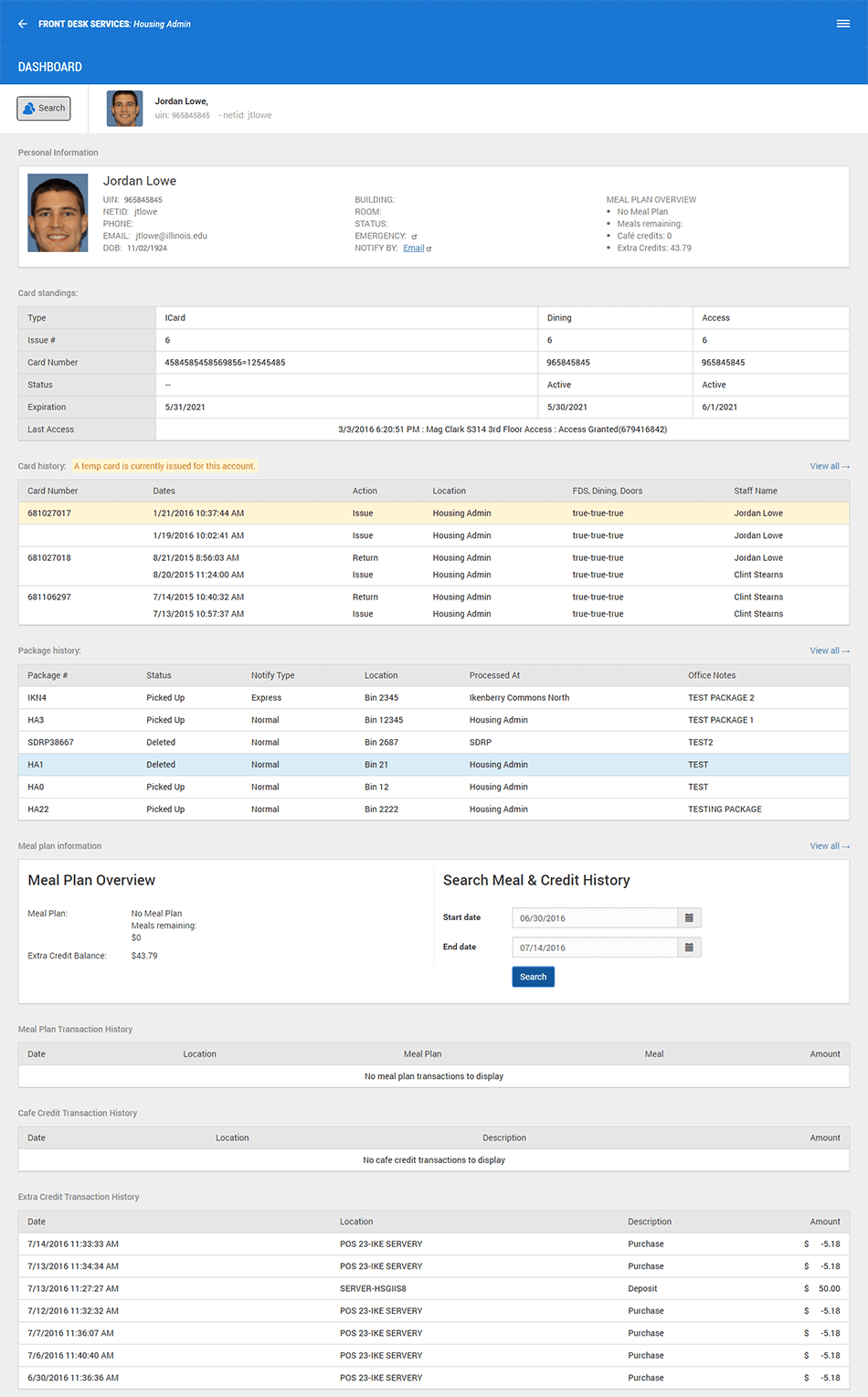Select the card 681027017 history row
Image resolution: width=868 pixels, height=1397 pixels.
433,513
